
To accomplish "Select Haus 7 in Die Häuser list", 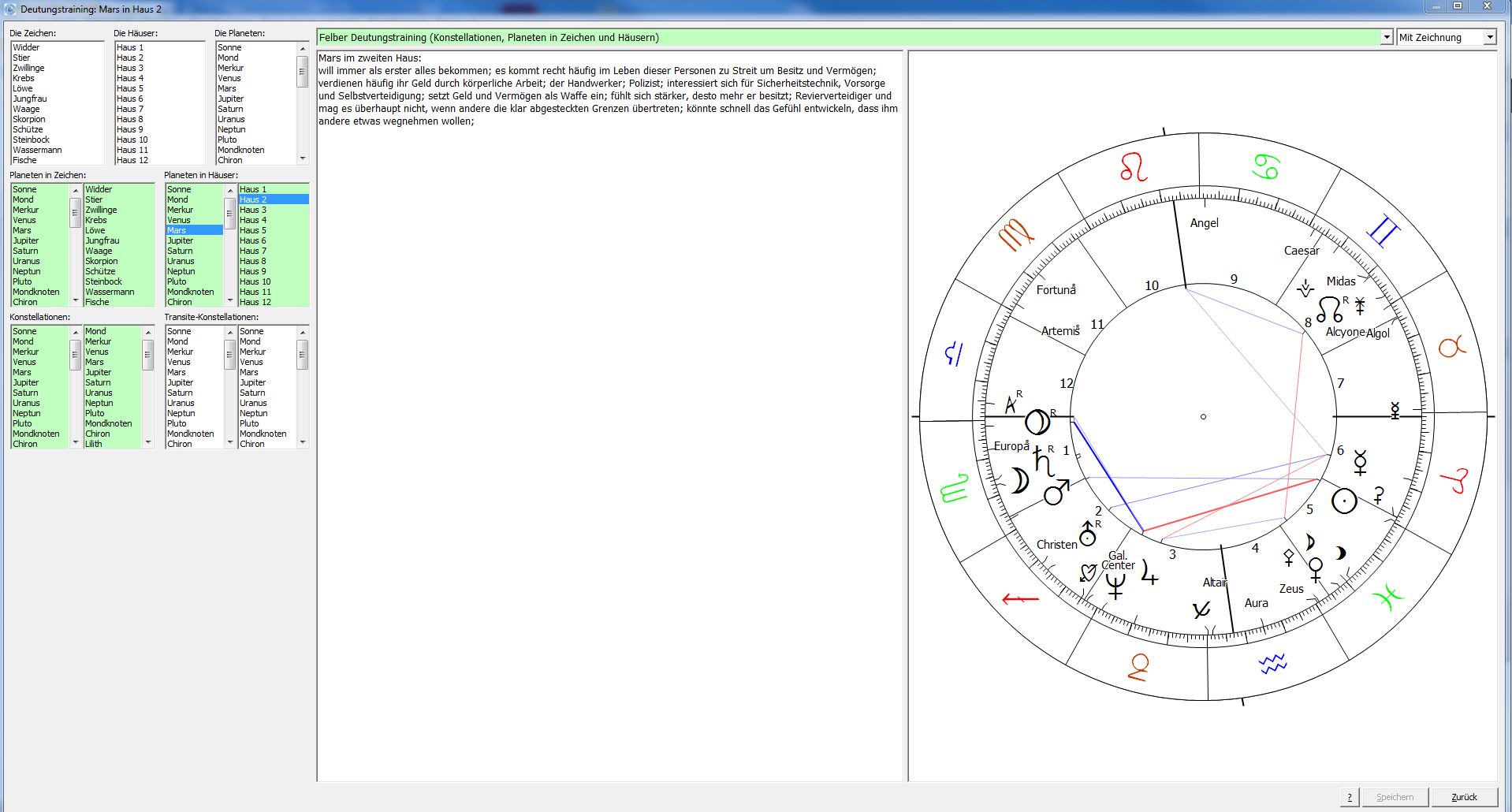I will coord(159,109).
